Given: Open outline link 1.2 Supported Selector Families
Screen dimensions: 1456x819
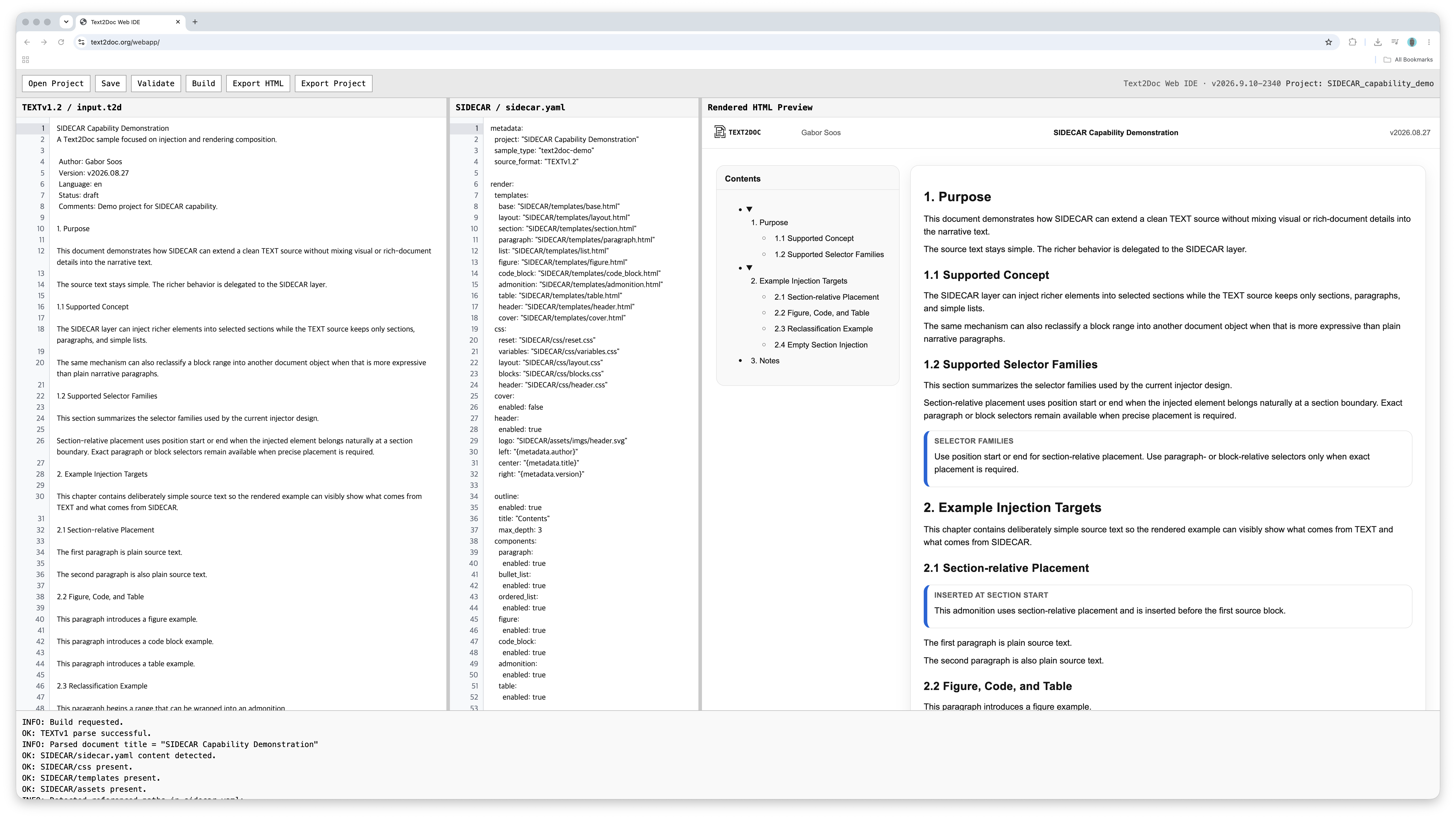Looking at the screenshot, I should (829, 254).
